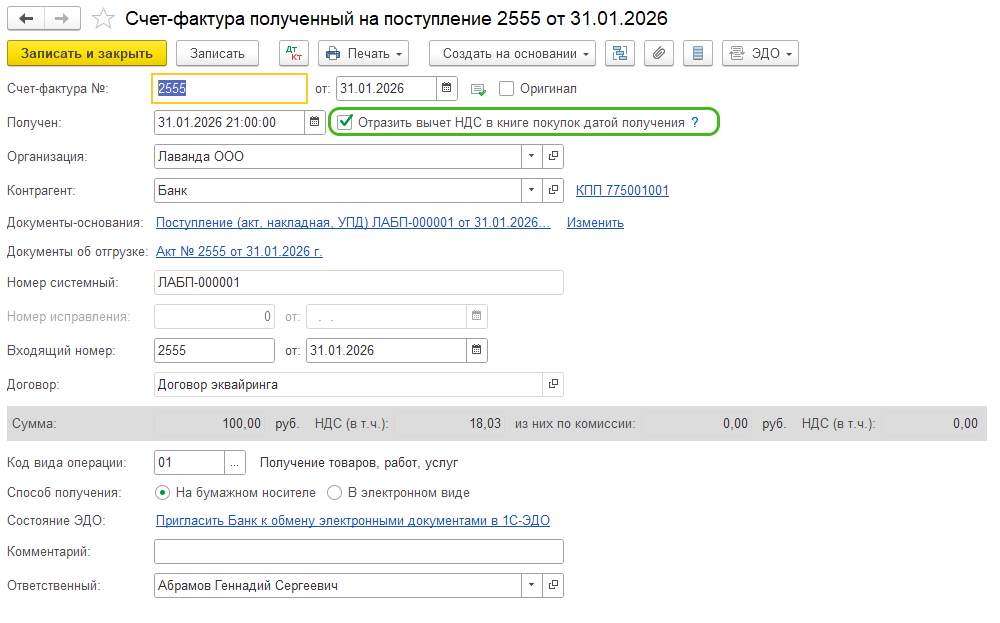Viewport: 1000px width, 623px height.
Task: Enable the Оригинал checkbox
Action: (506, 89)
